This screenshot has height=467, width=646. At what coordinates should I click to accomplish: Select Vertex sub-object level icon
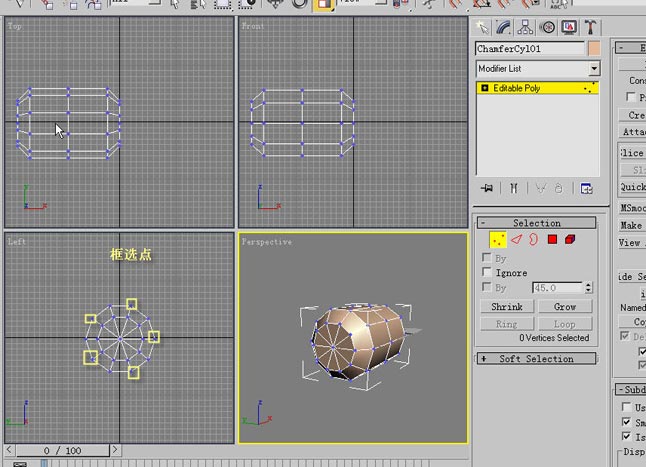pyautogui.click(x=498, y=240)
